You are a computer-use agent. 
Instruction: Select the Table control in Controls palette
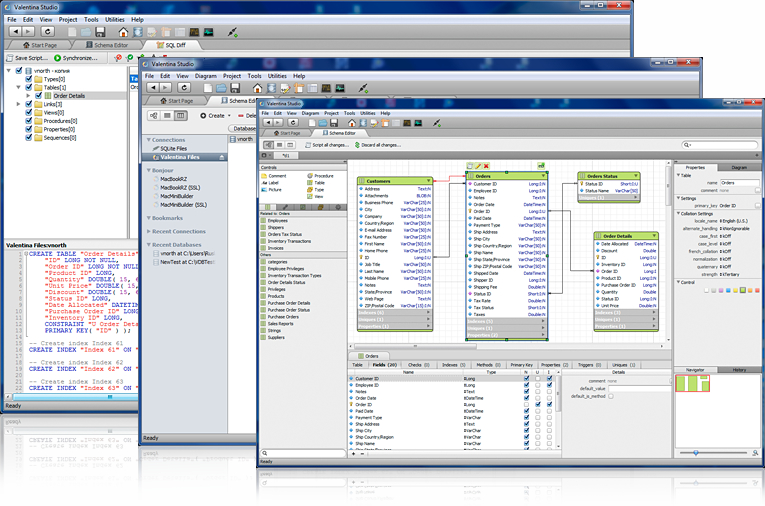point(316,182)
